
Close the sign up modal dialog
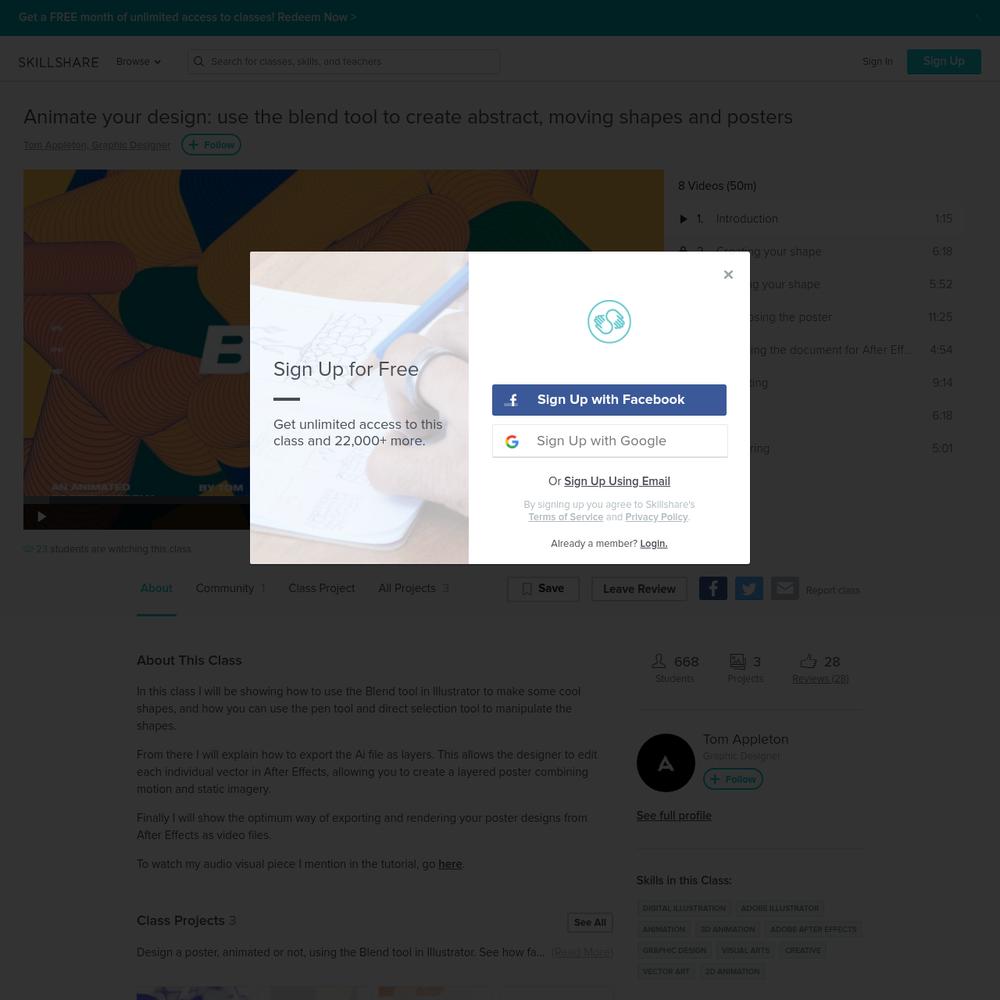click(x=728, y=274)
